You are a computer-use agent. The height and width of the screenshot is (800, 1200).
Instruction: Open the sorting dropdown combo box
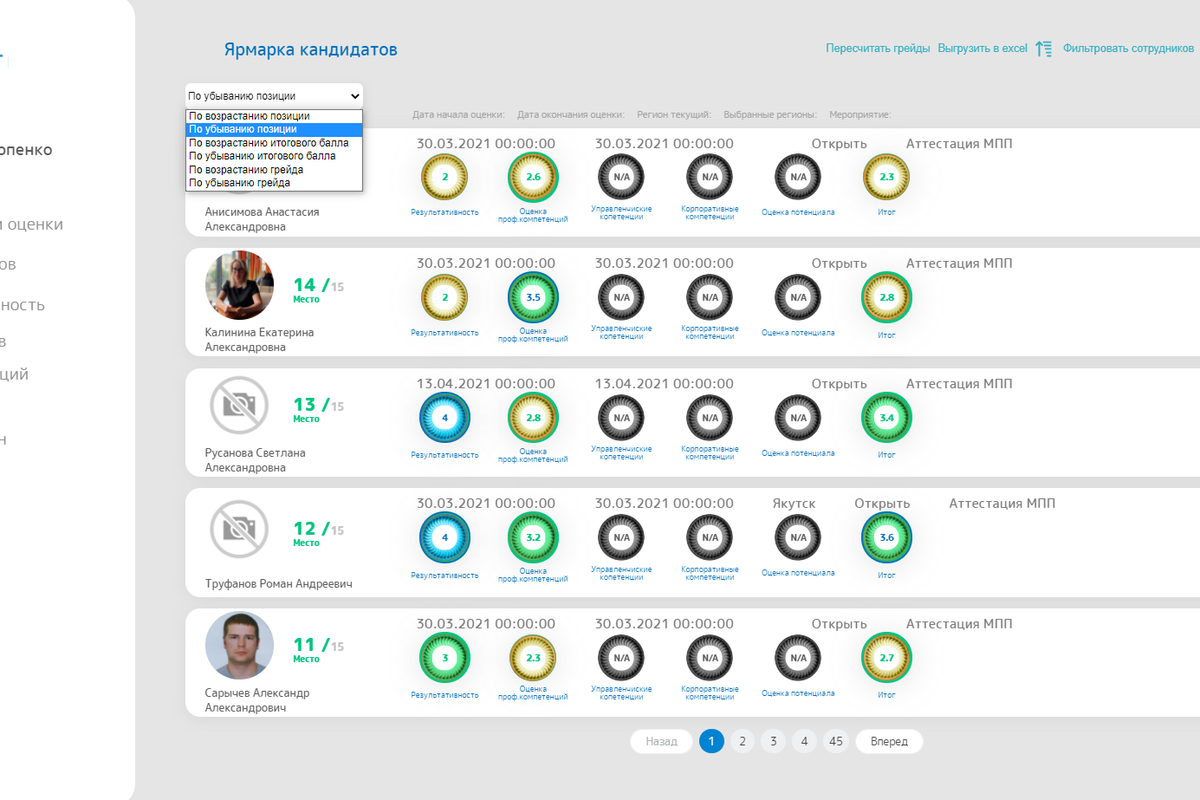coord(274,96)
